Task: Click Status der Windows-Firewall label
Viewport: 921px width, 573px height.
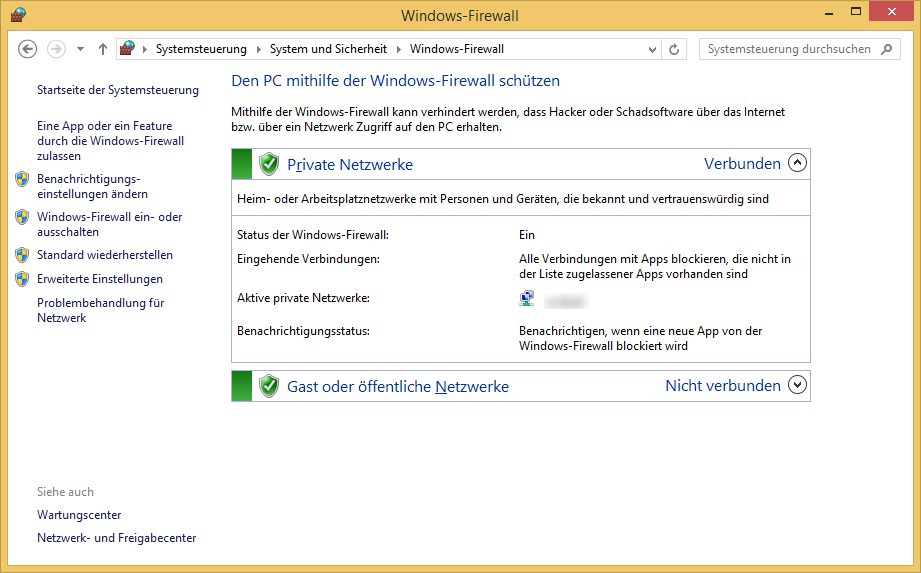Action: coord(313,235)
